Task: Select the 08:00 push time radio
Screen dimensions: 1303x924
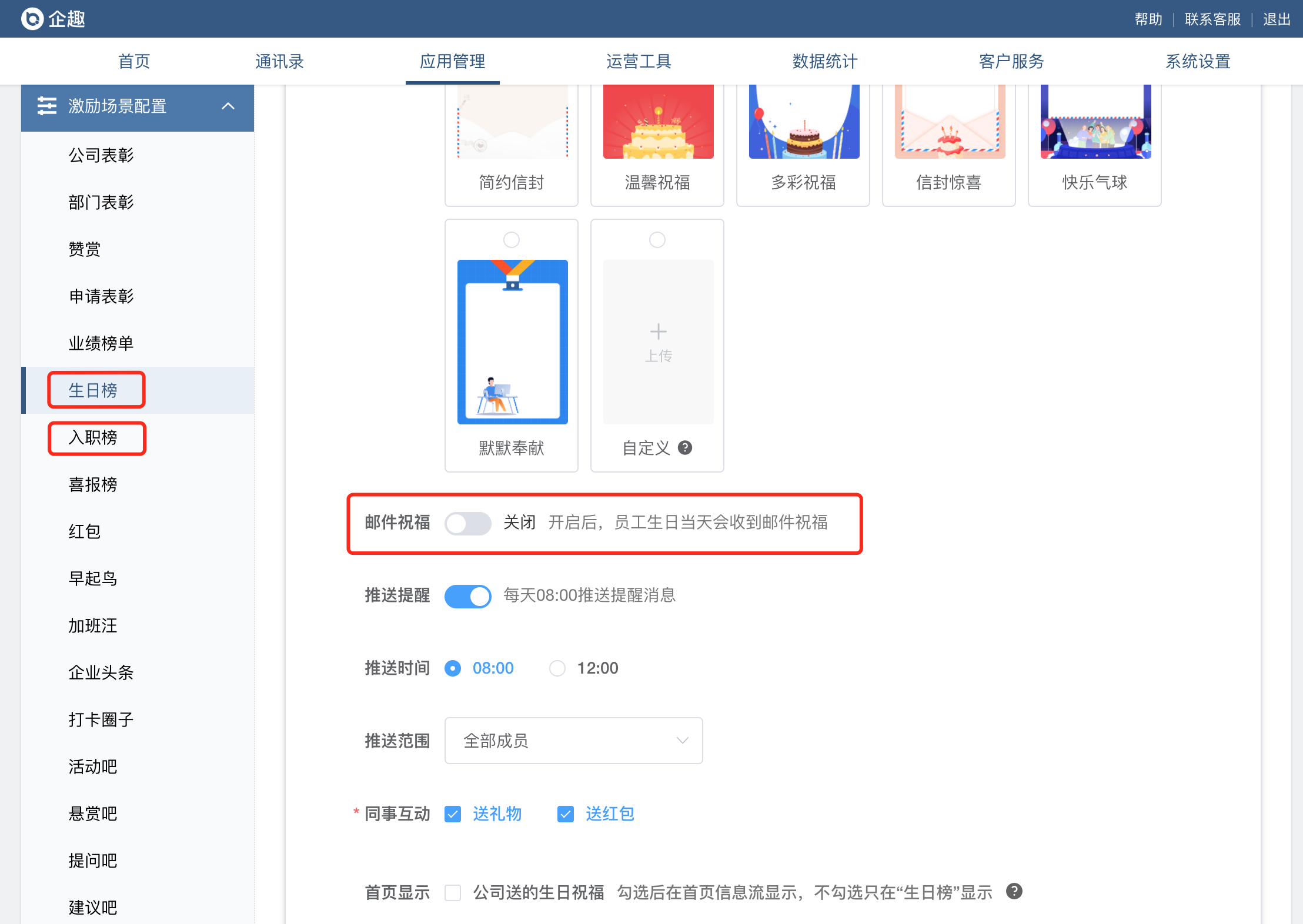Action: [453, 668]
